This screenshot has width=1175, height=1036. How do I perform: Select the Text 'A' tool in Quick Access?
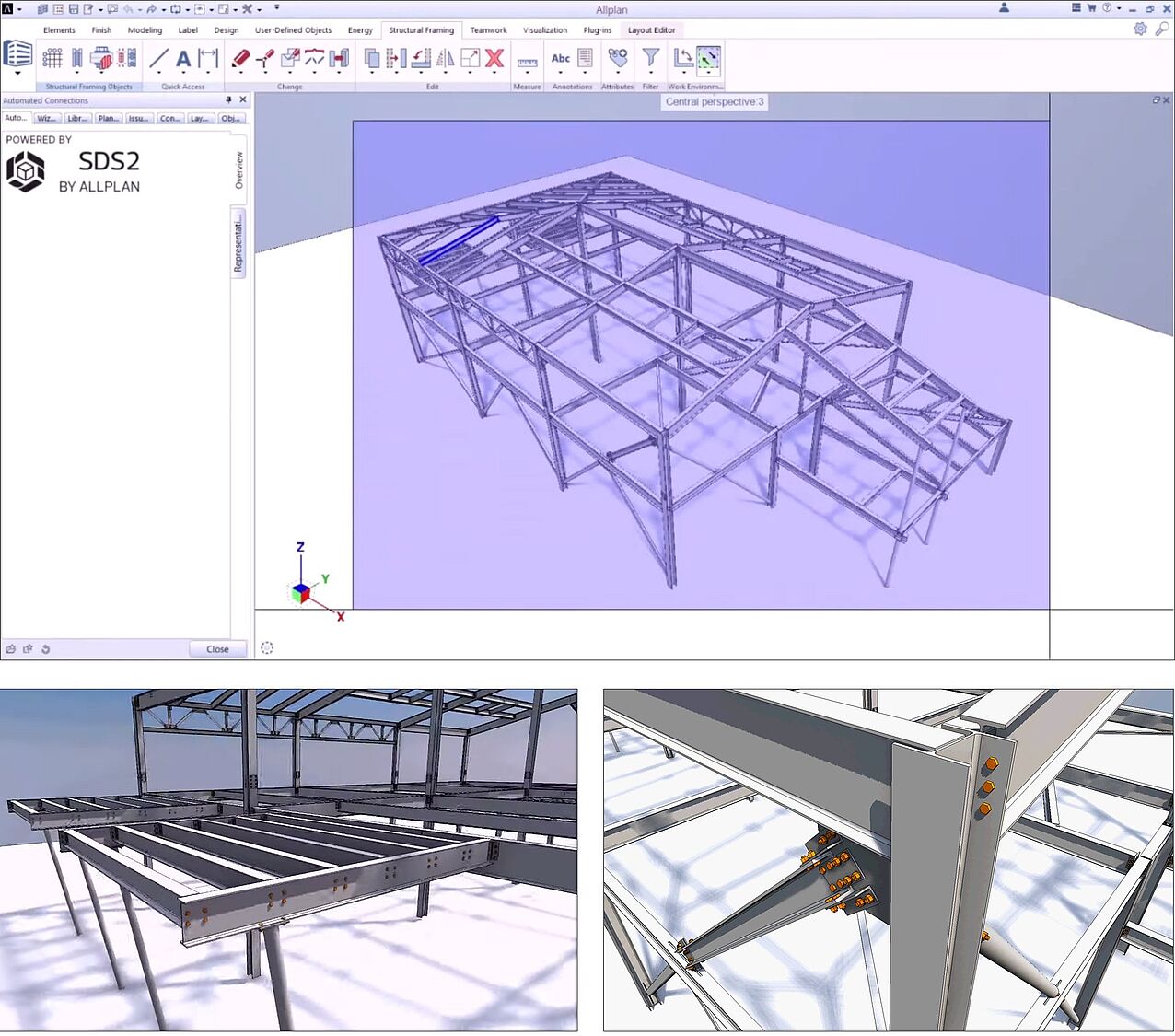pos(183,59)
